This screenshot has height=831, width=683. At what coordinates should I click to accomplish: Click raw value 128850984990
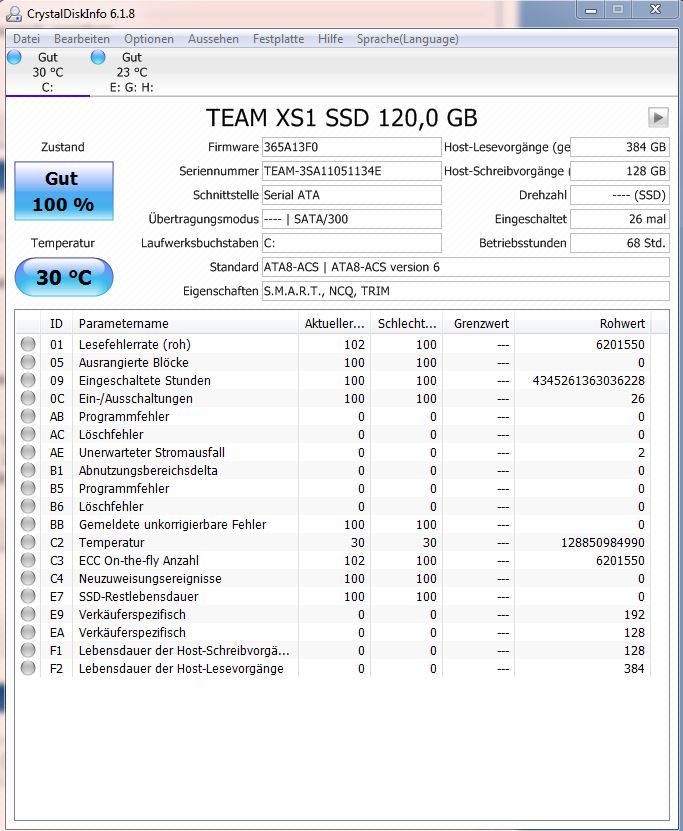[x=602, y=543]
